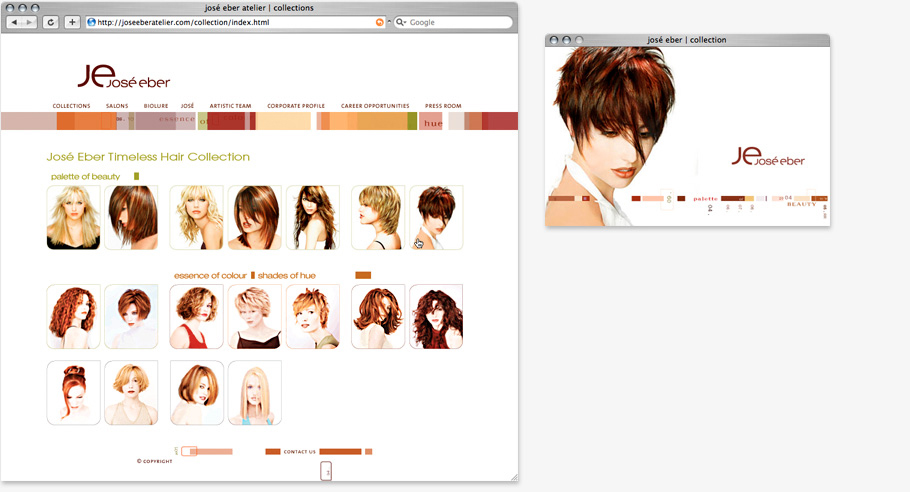The height and width of the screenshot is (492, 910).
Task: Click the orange RSS icon in address bar
Action: 380,23
